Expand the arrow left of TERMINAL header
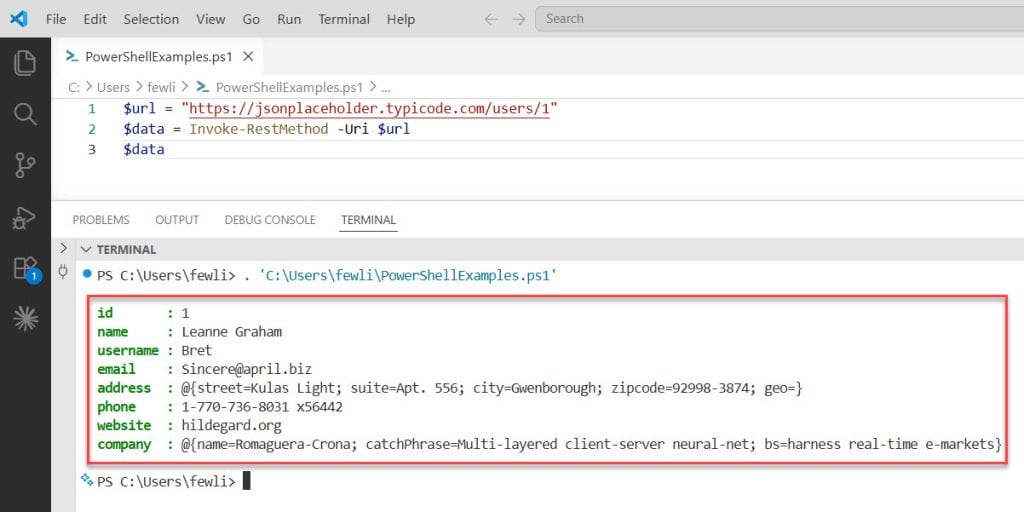Image resolution: width=1024 pixels, height=512 pixels. 63,248
